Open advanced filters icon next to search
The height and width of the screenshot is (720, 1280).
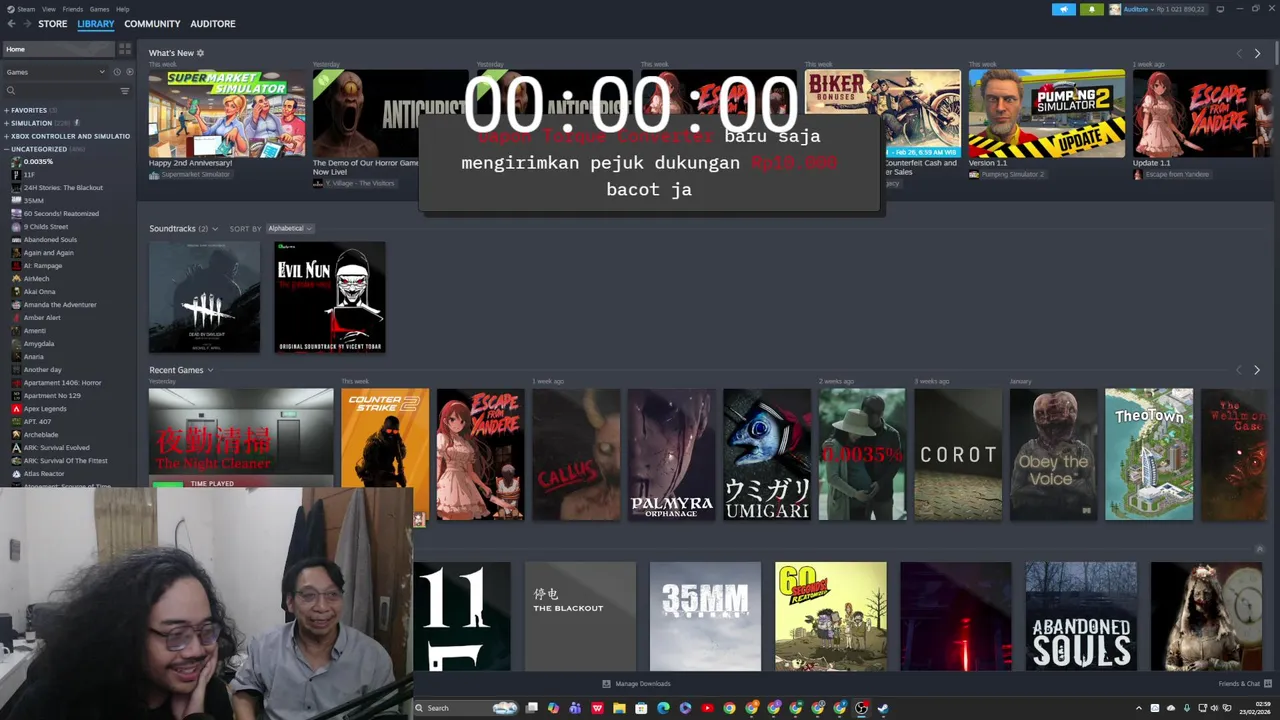coord(125,91)
